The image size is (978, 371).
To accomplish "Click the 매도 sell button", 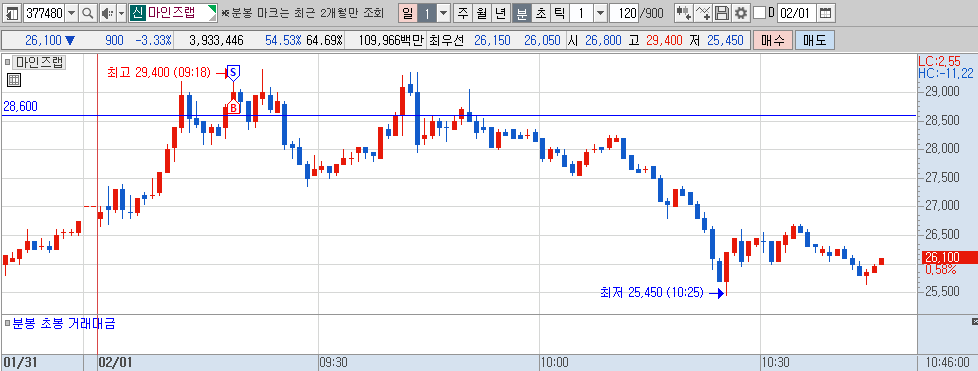I will pos(815,41).
